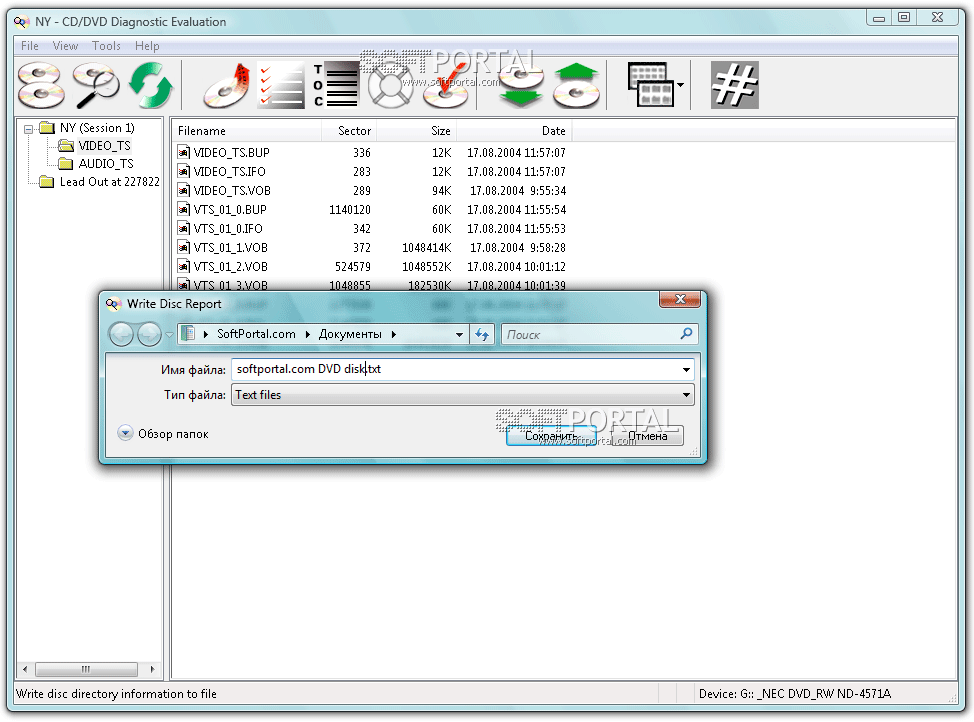Image resolution: width=974 pixels, height=722 pixels.
Task: Select Lead Out at 227822 entry
Action: 109,182
